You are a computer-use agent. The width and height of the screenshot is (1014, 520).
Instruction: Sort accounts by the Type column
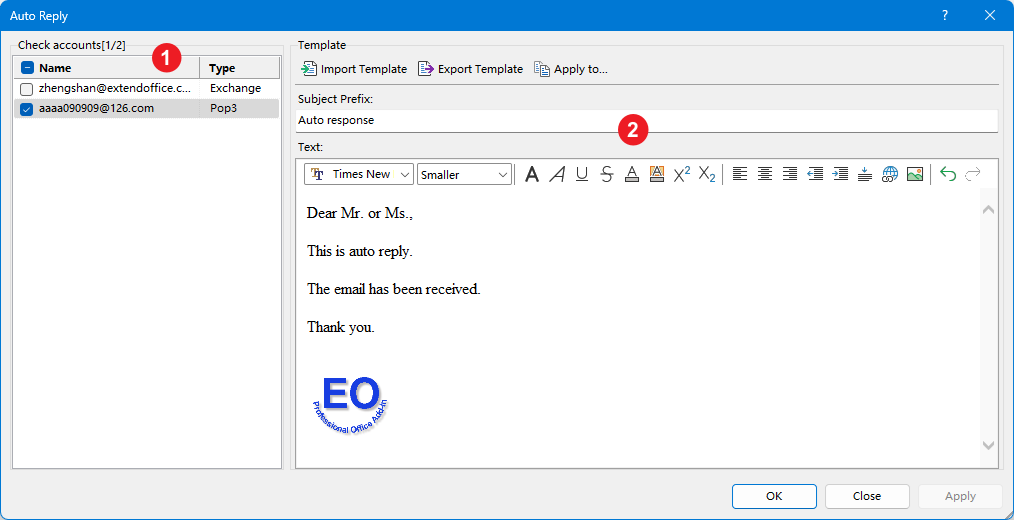pyautogui.click(x=238, y=68)
